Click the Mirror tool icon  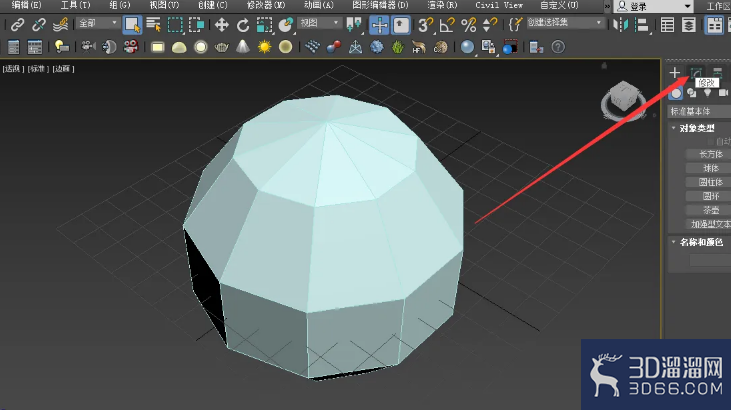tap(621, 24)
